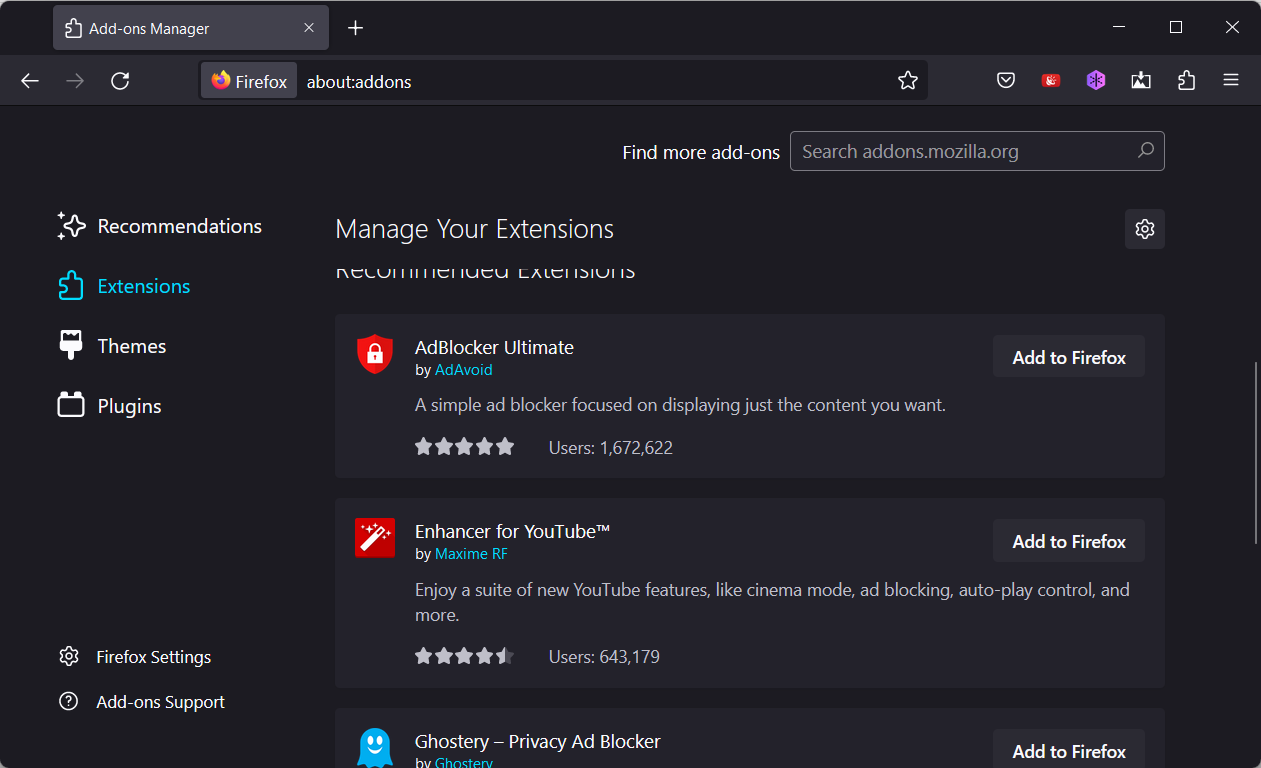
Task: Reload the about:addons page
Action: (120, 81)
